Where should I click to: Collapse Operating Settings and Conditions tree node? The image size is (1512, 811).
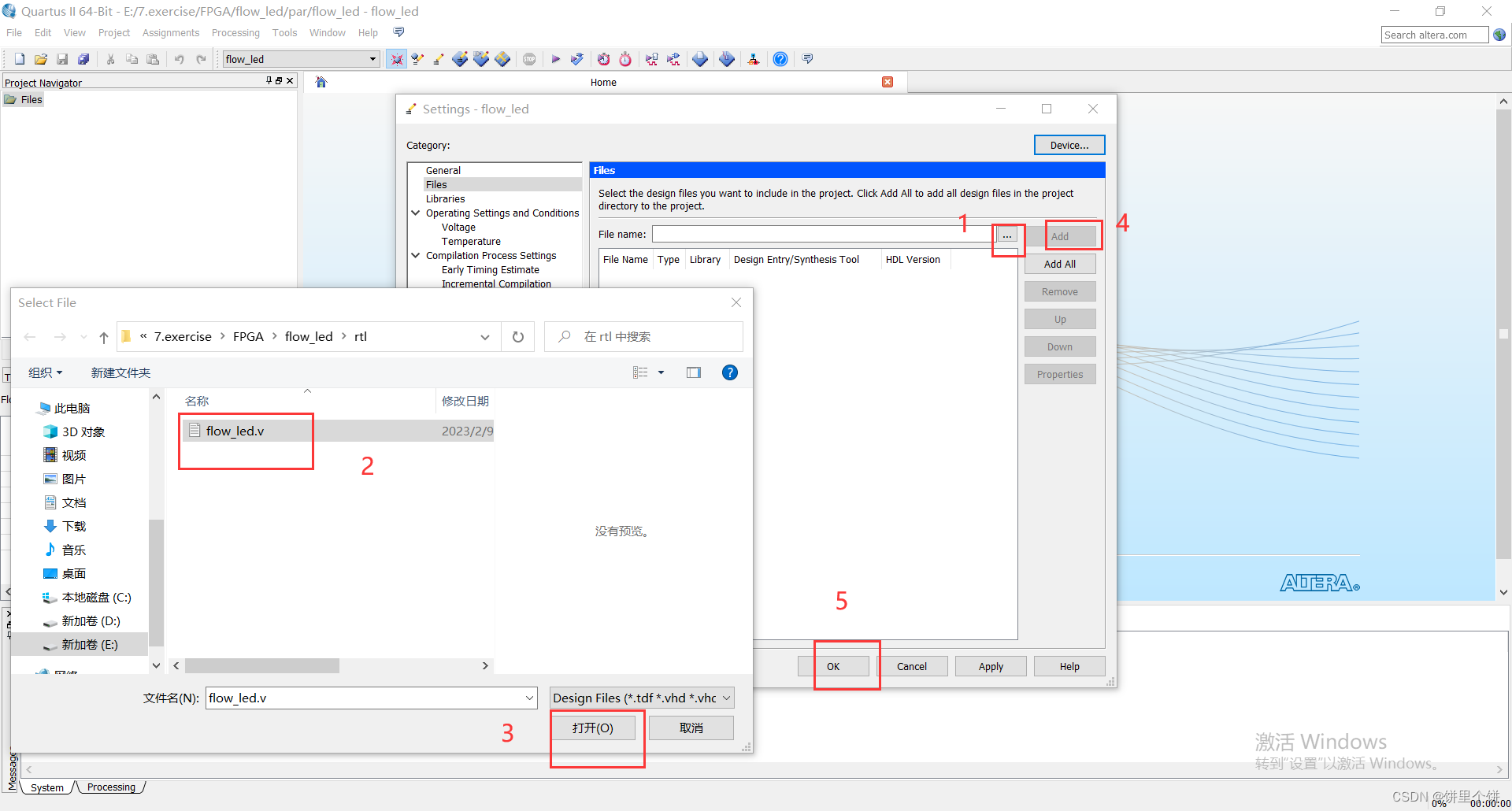click(415, 213)
